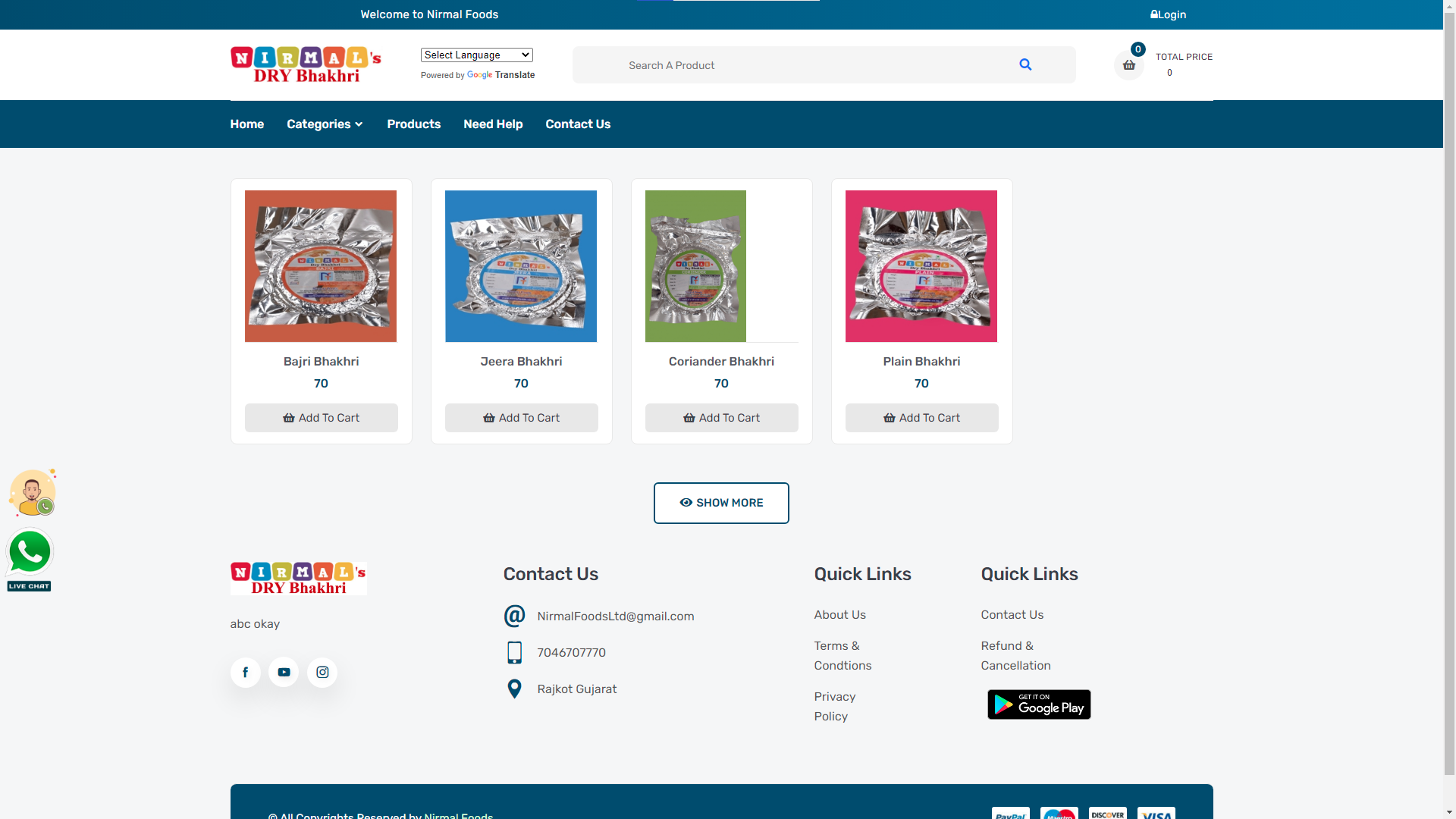The image size is (1456, 819).
Task: Open the WhatsApp live chat icon
Action: coord(30,560)
